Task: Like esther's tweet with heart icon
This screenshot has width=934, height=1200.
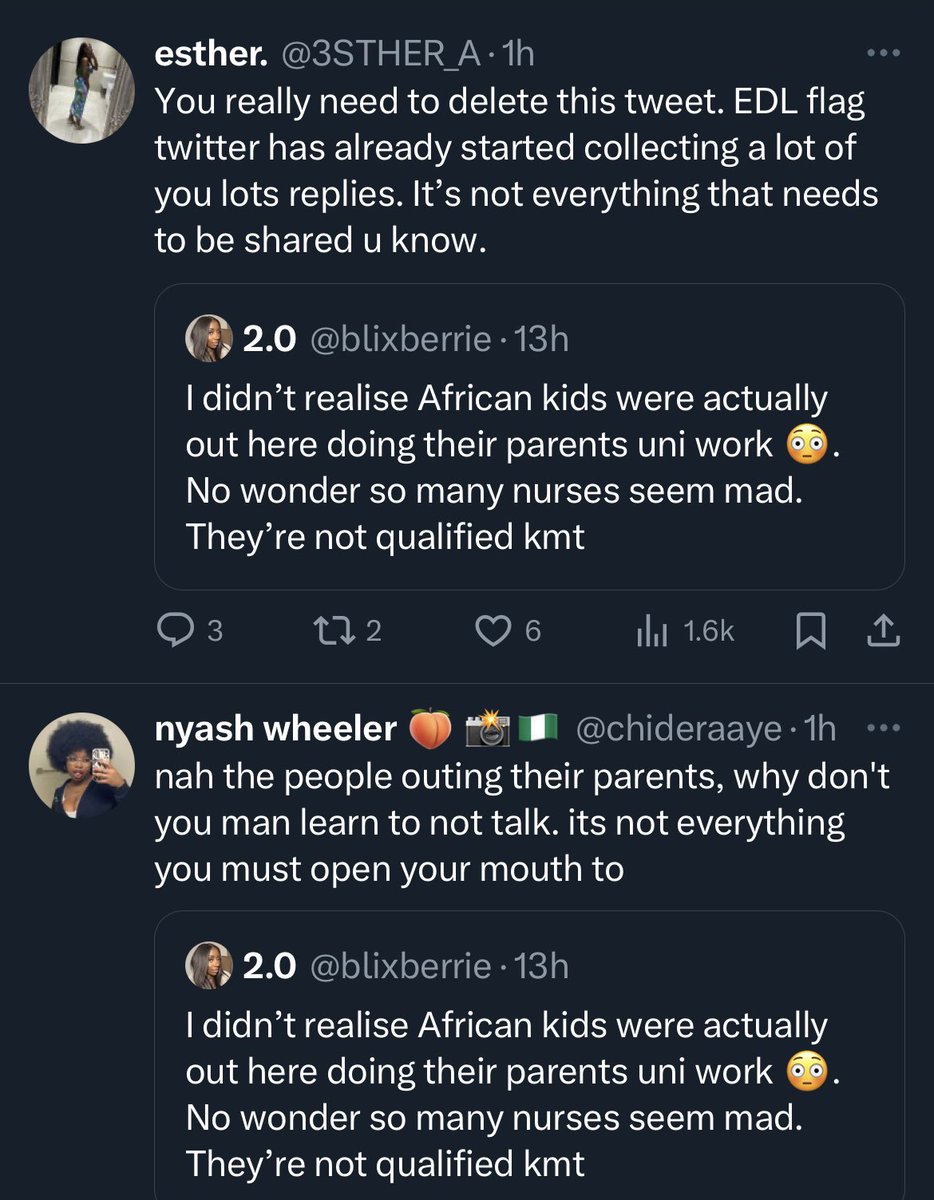Action: click(493, 631)
